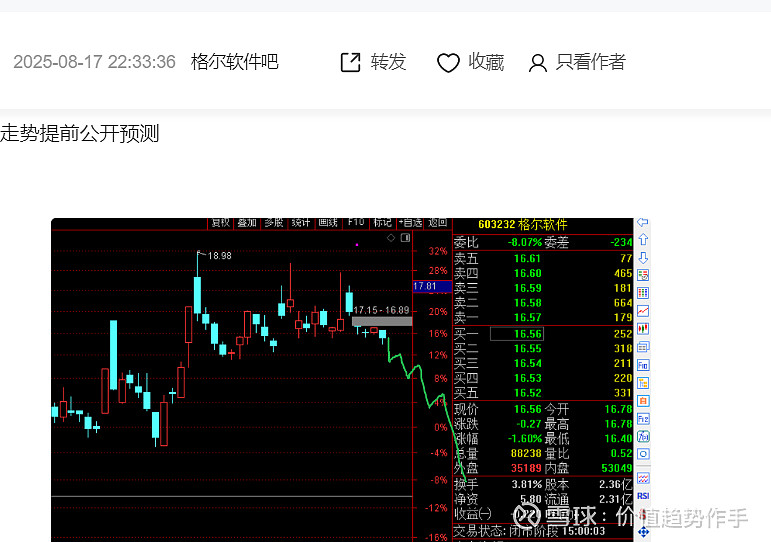Image resolution: width=771 pixels, height=542 pixels.
Task: Click the down arrow icon in chart sidebar
Action: point(643,258)
